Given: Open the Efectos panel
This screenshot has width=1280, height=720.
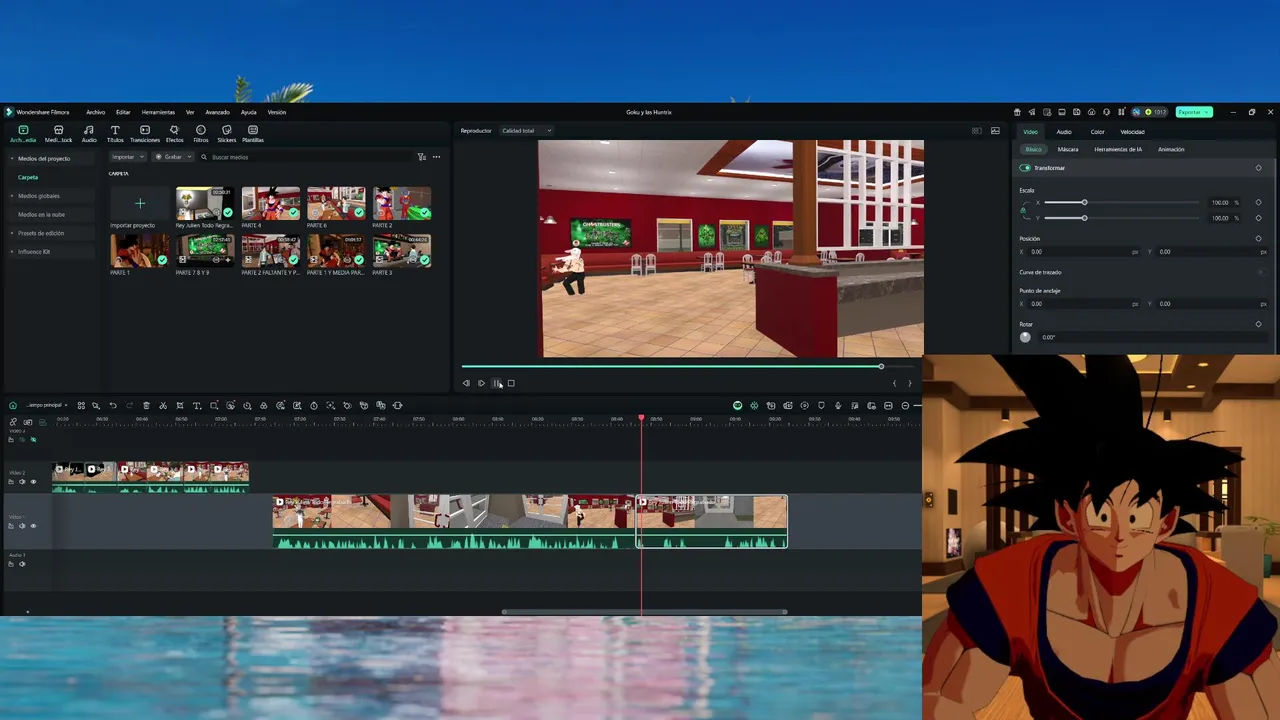Looking at the screenshot, I should [174, 133].
